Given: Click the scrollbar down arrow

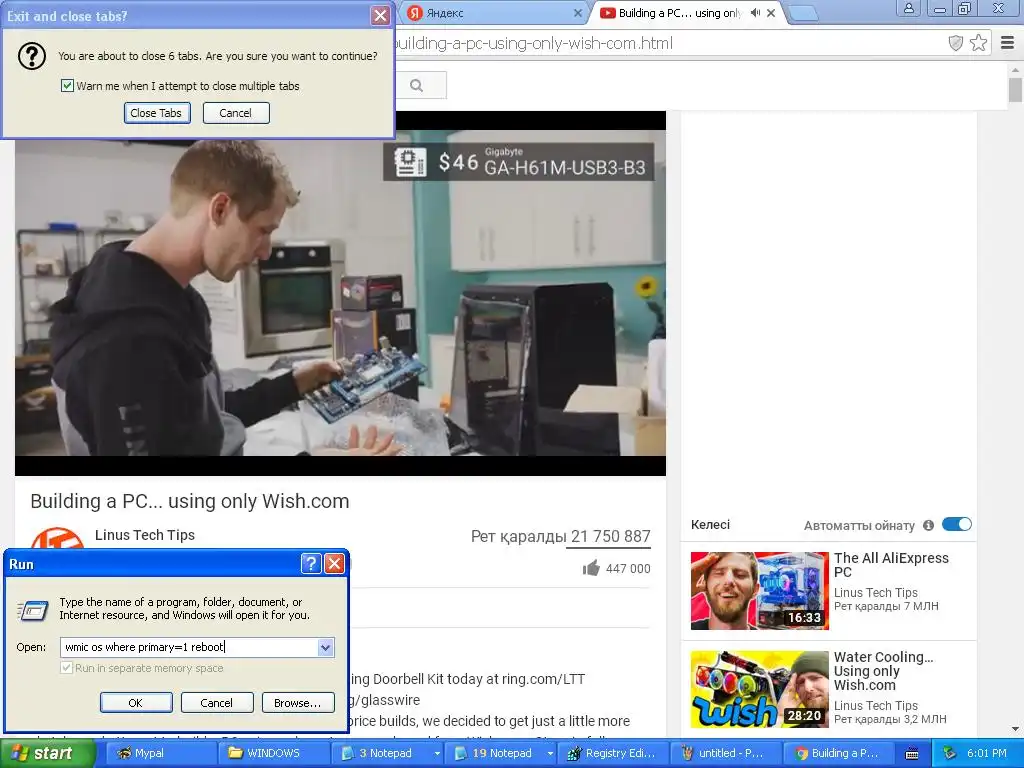Looking at the screenshot, I should point(1015,729).
